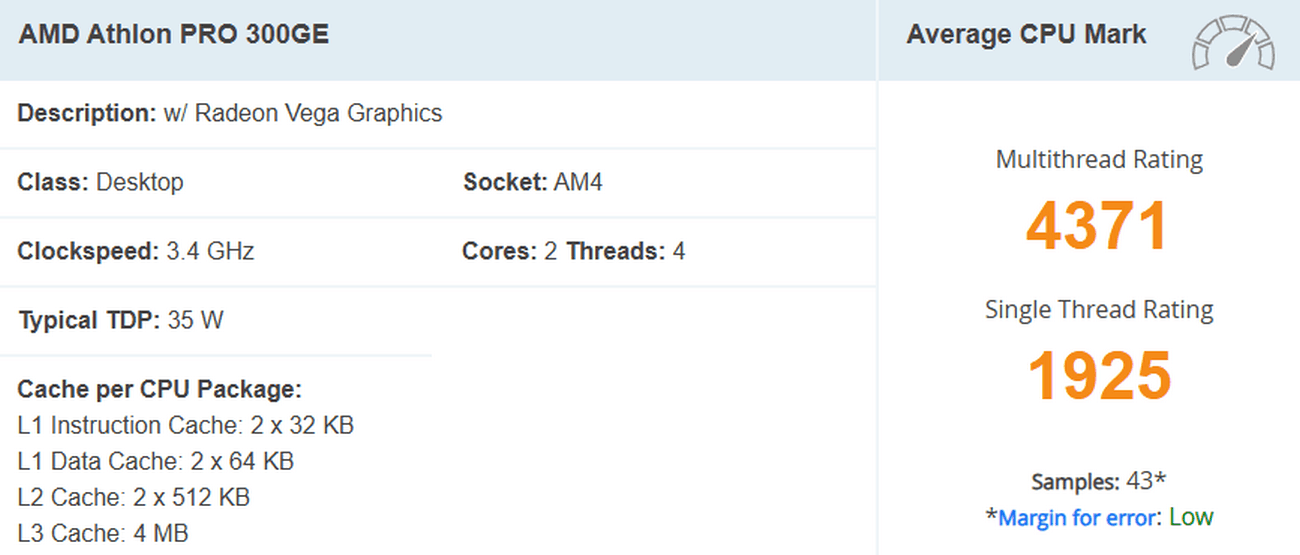Click the AMD Athlon PRO 300GE title
The width and height of the screenshot is (1300, 555).
(174, 35)
